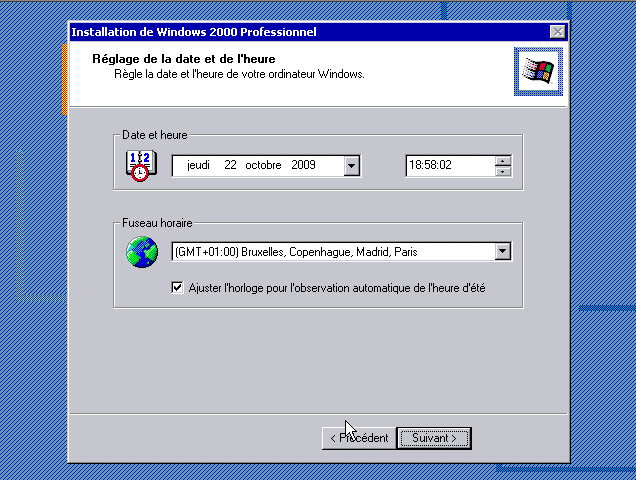This screenshot has height=480, width=636.
Task: Click the Fuseau horaire group label
Action: click(157, 223)
